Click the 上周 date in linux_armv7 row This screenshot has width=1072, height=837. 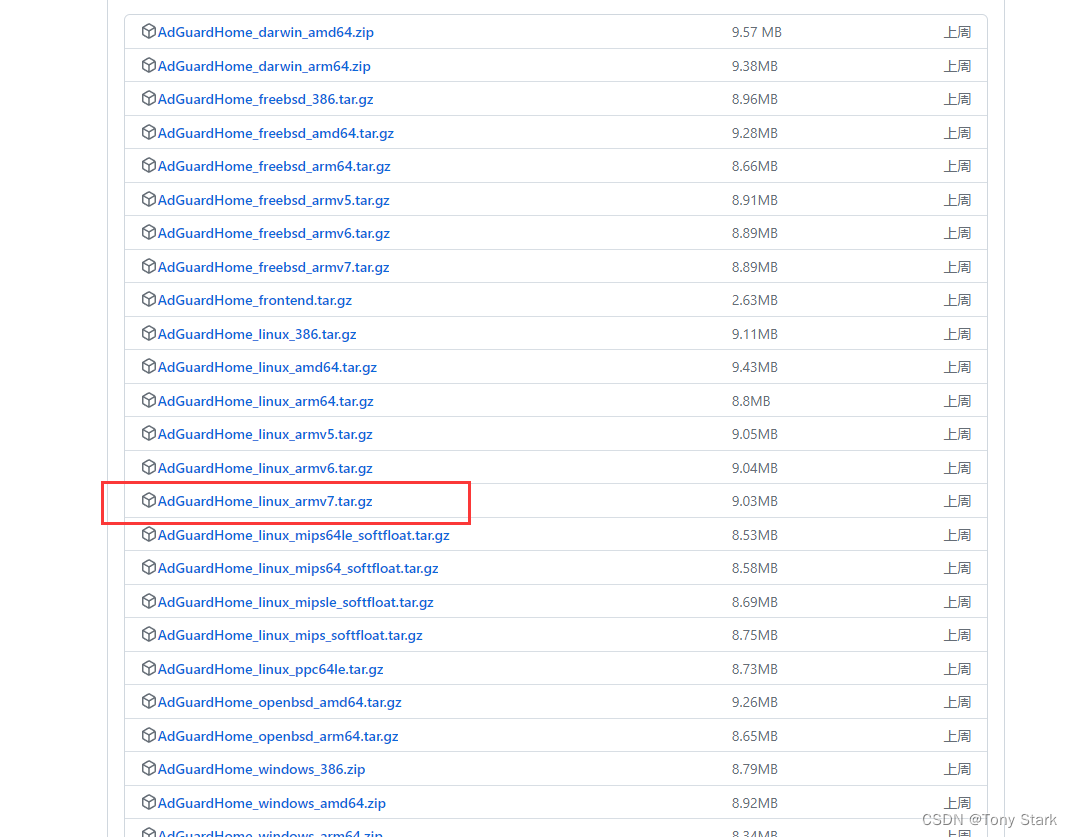pos(957,501)
